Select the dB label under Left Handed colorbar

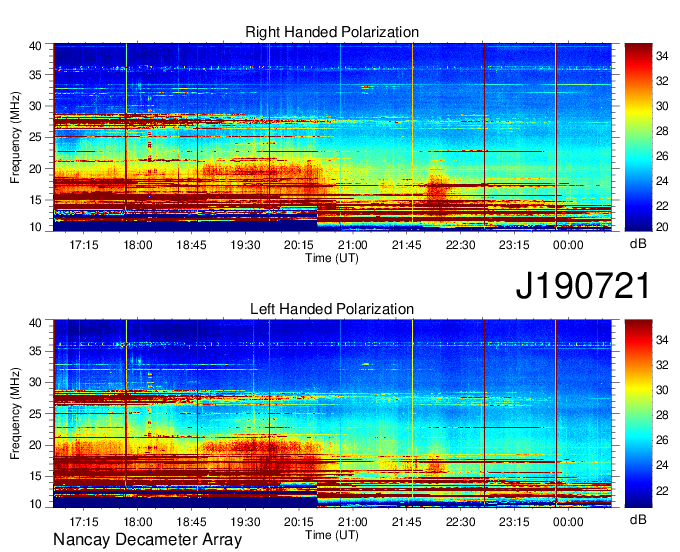point(638,520)
